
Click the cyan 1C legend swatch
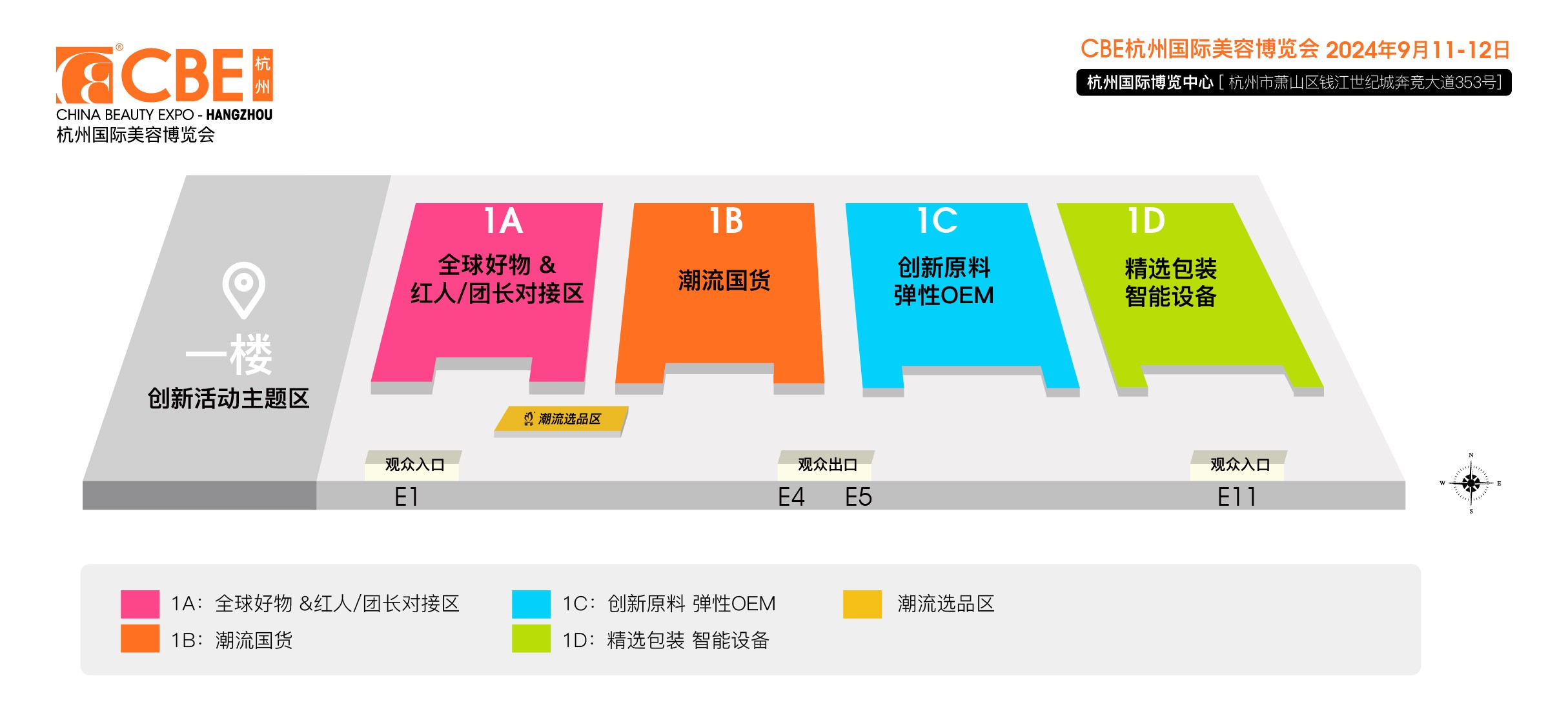point(531,604)
